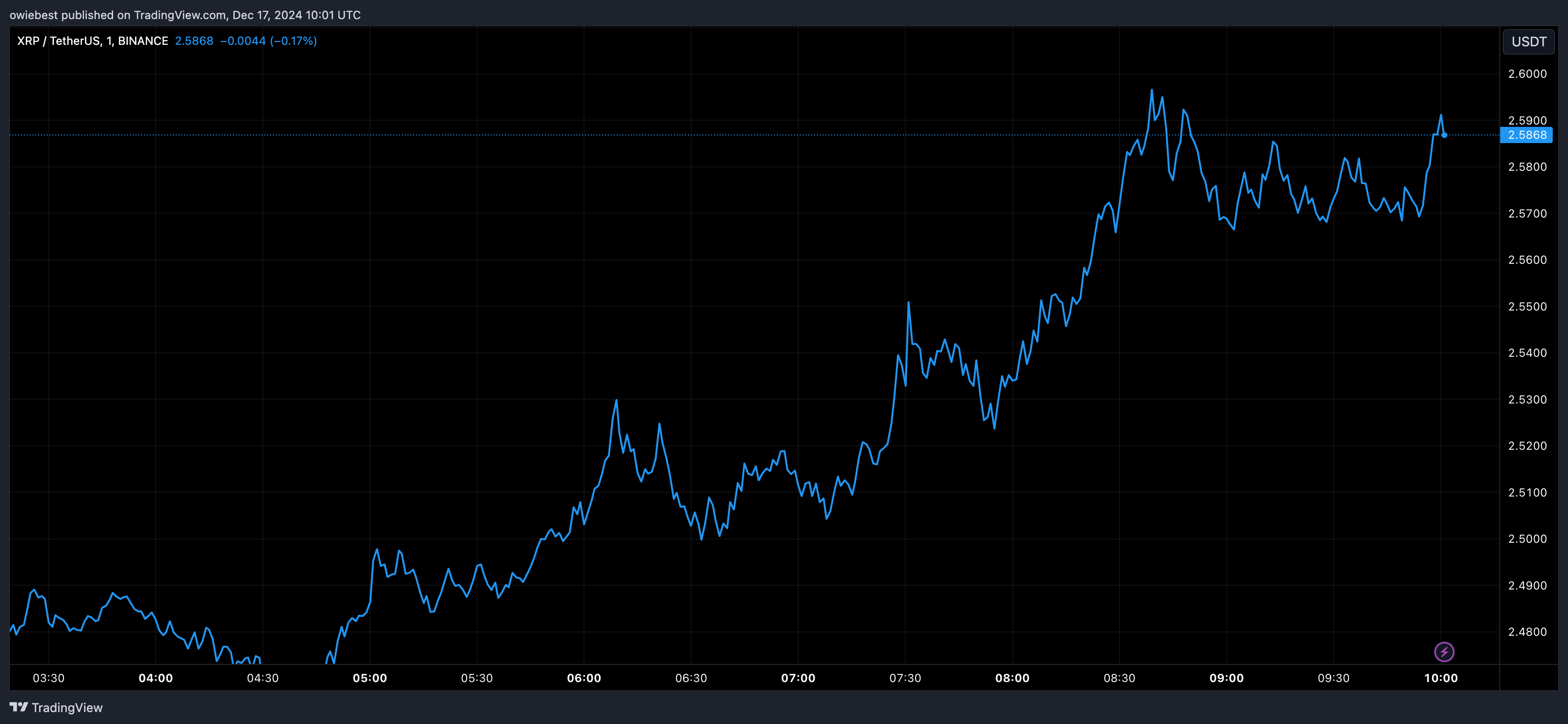Click the blue 2.5868 legend price value
This screenshot has width=1568, height=724.
(194, 41)
